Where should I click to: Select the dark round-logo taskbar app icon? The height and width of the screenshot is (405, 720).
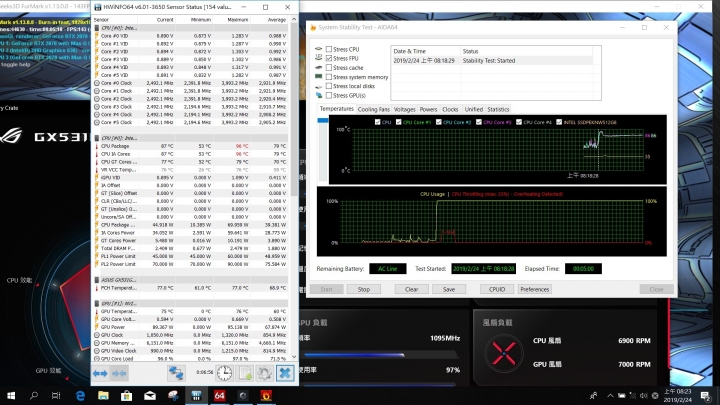pos(243,395)
